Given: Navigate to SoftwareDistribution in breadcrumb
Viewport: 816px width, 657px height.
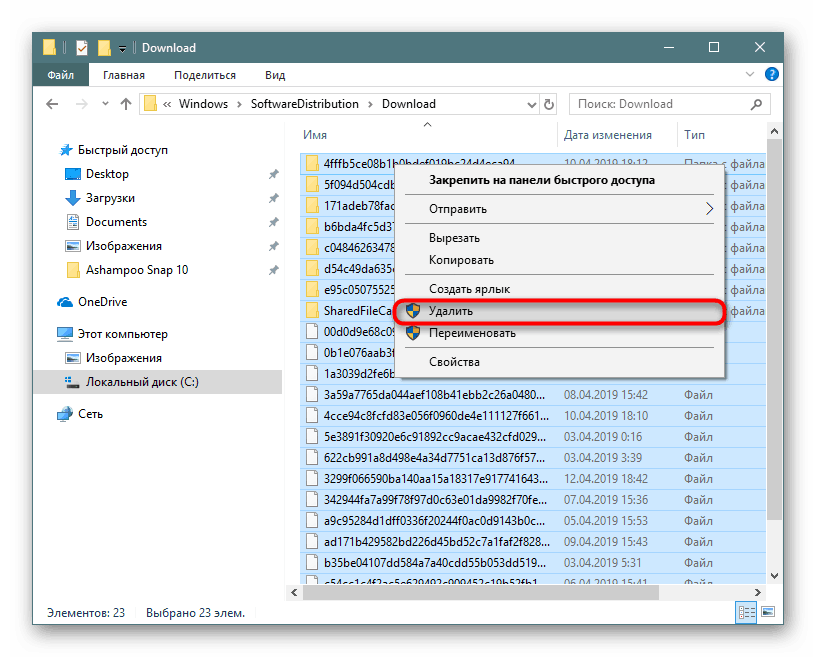Looking at the screenshot, I should 304,104.
